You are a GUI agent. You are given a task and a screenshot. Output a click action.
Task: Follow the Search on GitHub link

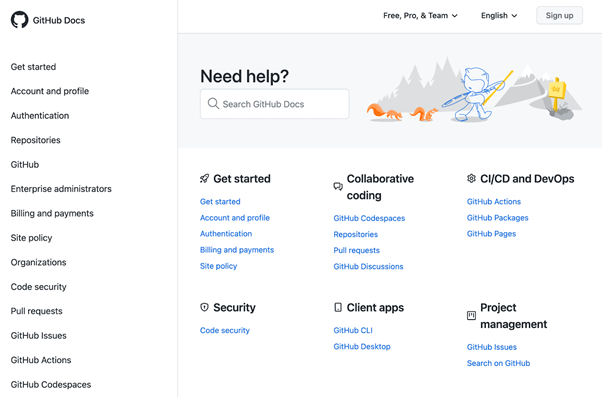[498, 363]
